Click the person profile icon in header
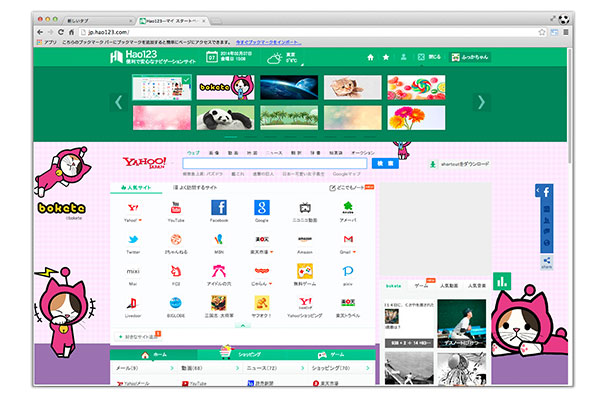This screenshot has width=600, height=400. (x=403, y=57)
